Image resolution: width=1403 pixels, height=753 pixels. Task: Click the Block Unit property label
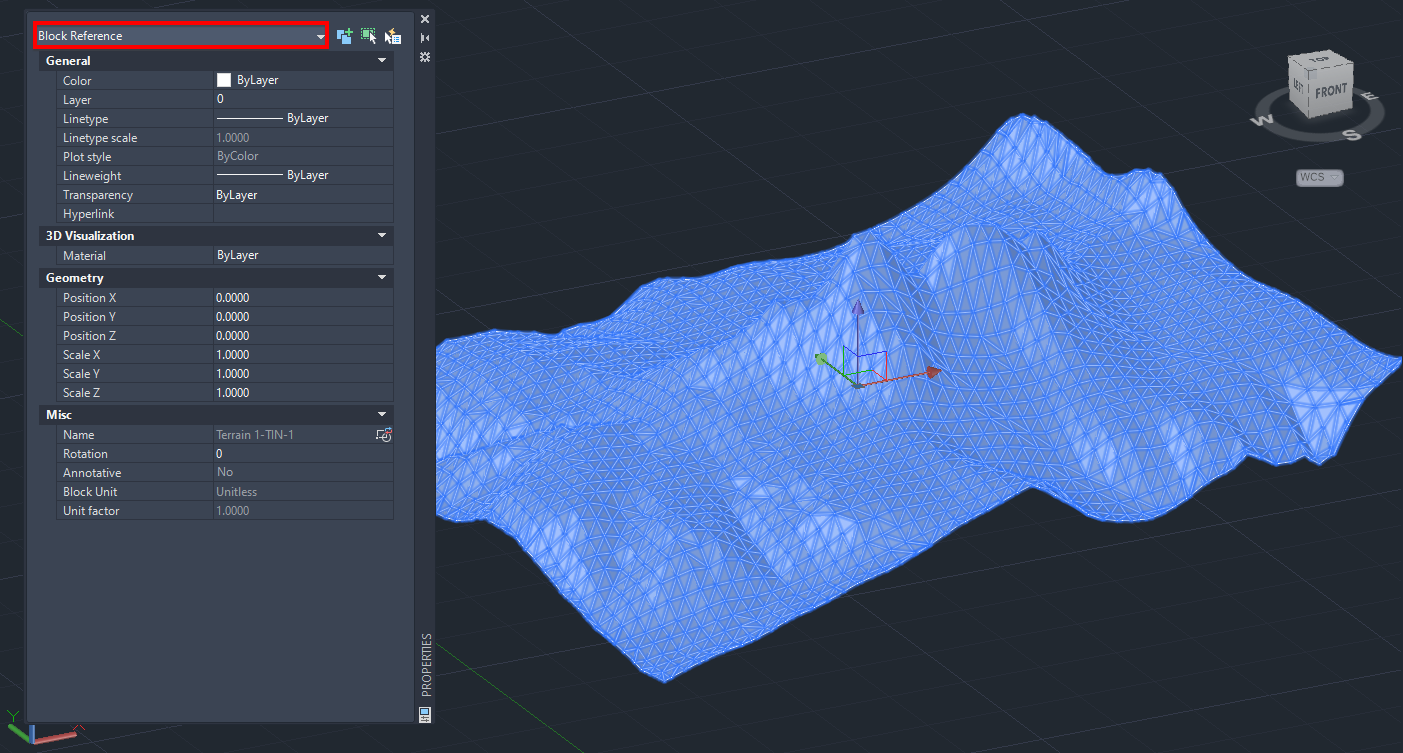tap(90, 492)
